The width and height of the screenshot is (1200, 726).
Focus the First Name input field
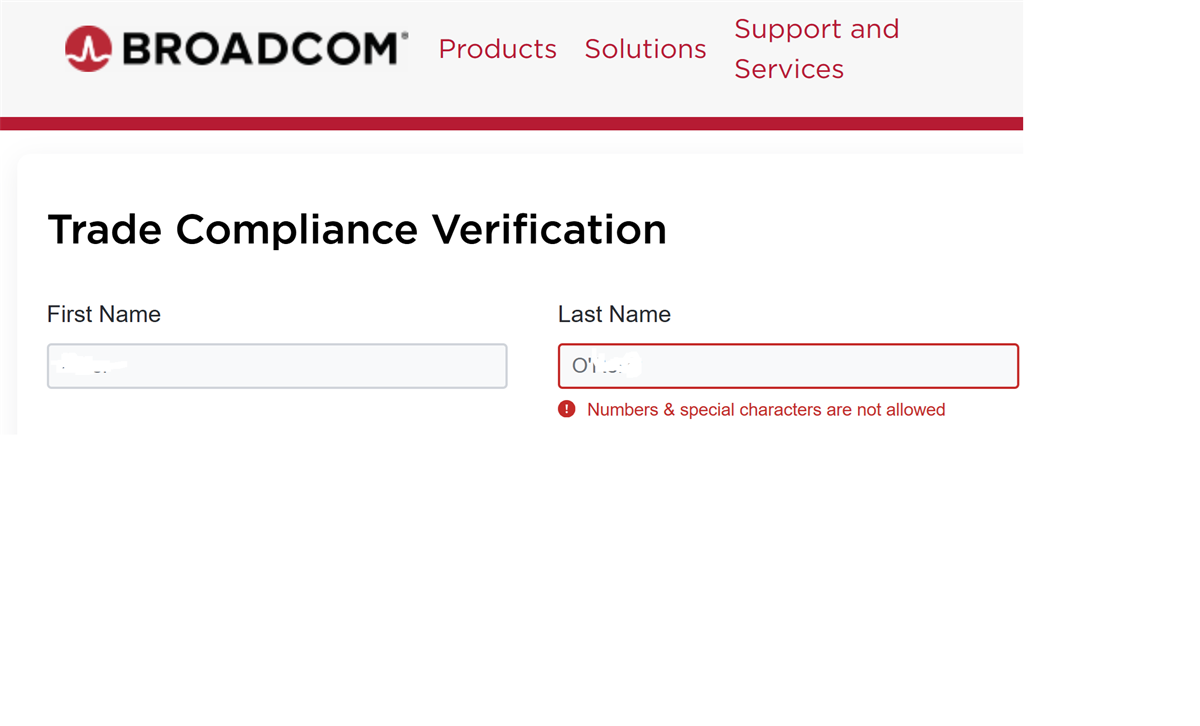[277, 366]
